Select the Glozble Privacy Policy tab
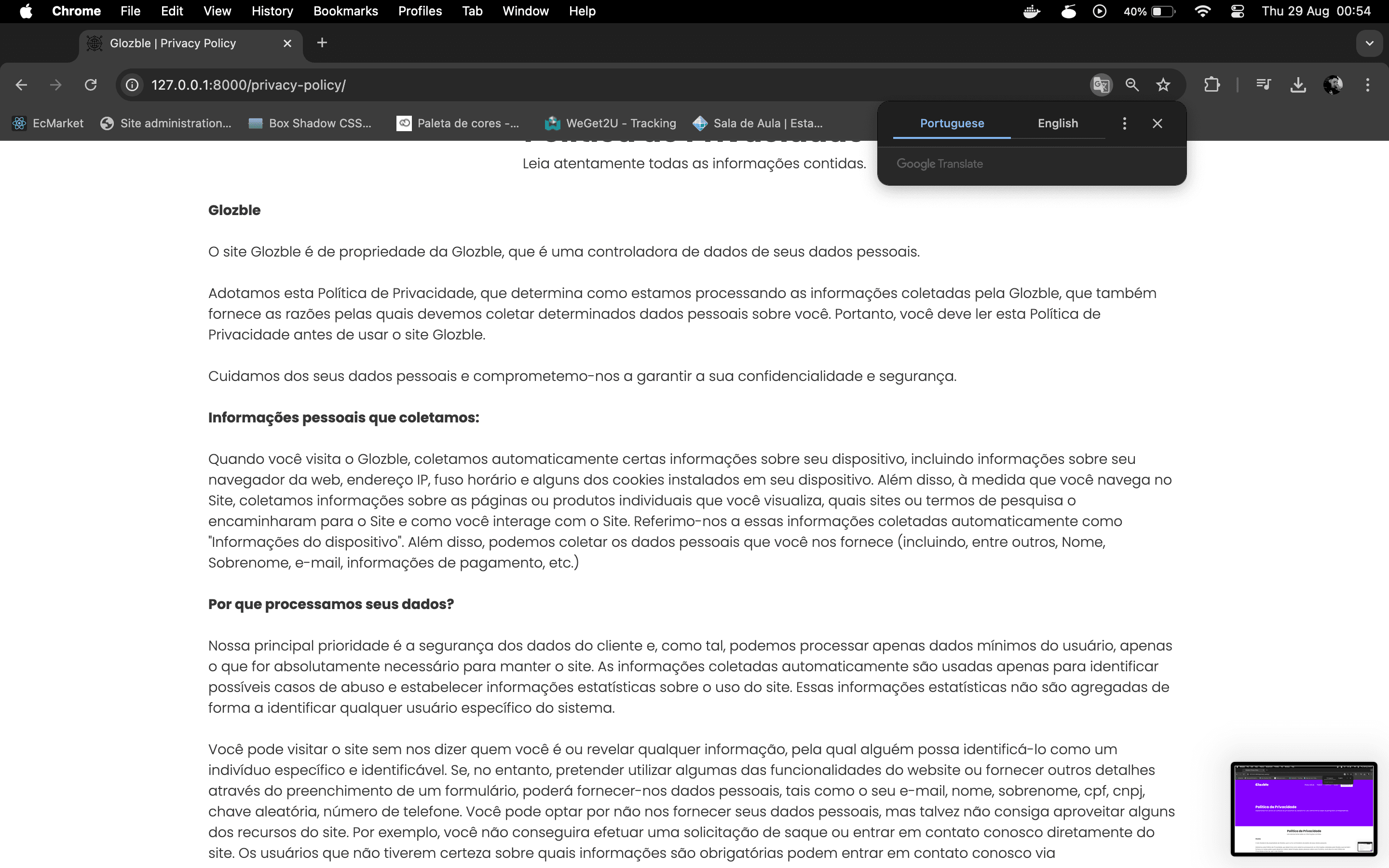 190,43
